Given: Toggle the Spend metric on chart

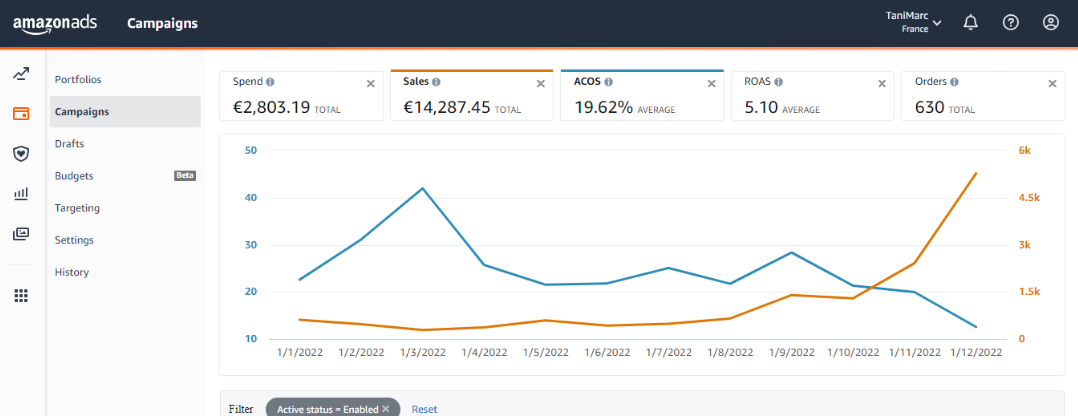Looking at the screenshot, I should point(301,96).
